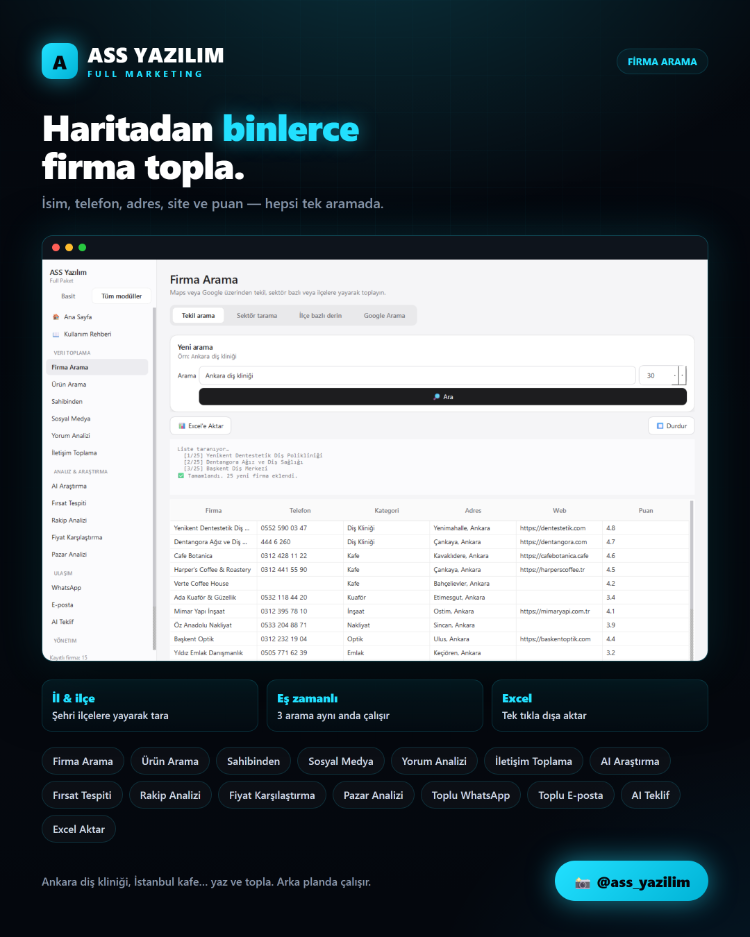Click the magnifier icon on the Ara button
The width and height of the screenshot is (750, 937).
437,397
